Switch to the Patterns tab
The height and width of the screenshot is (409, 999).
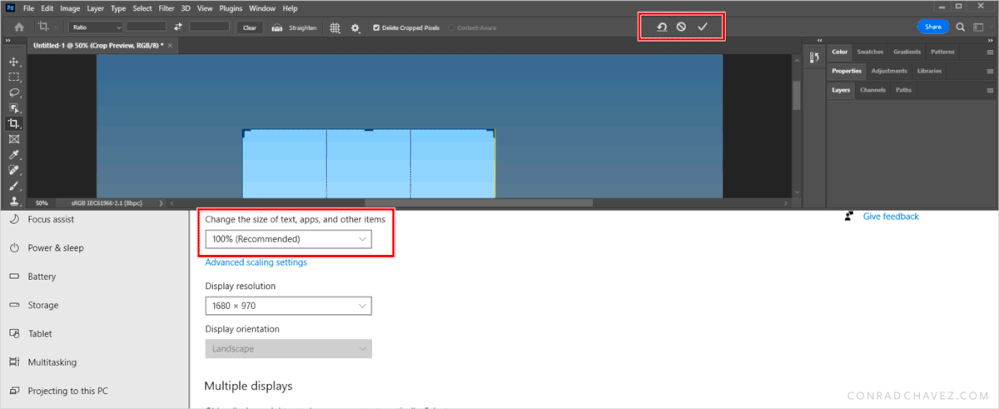click(x=942, y=52)
